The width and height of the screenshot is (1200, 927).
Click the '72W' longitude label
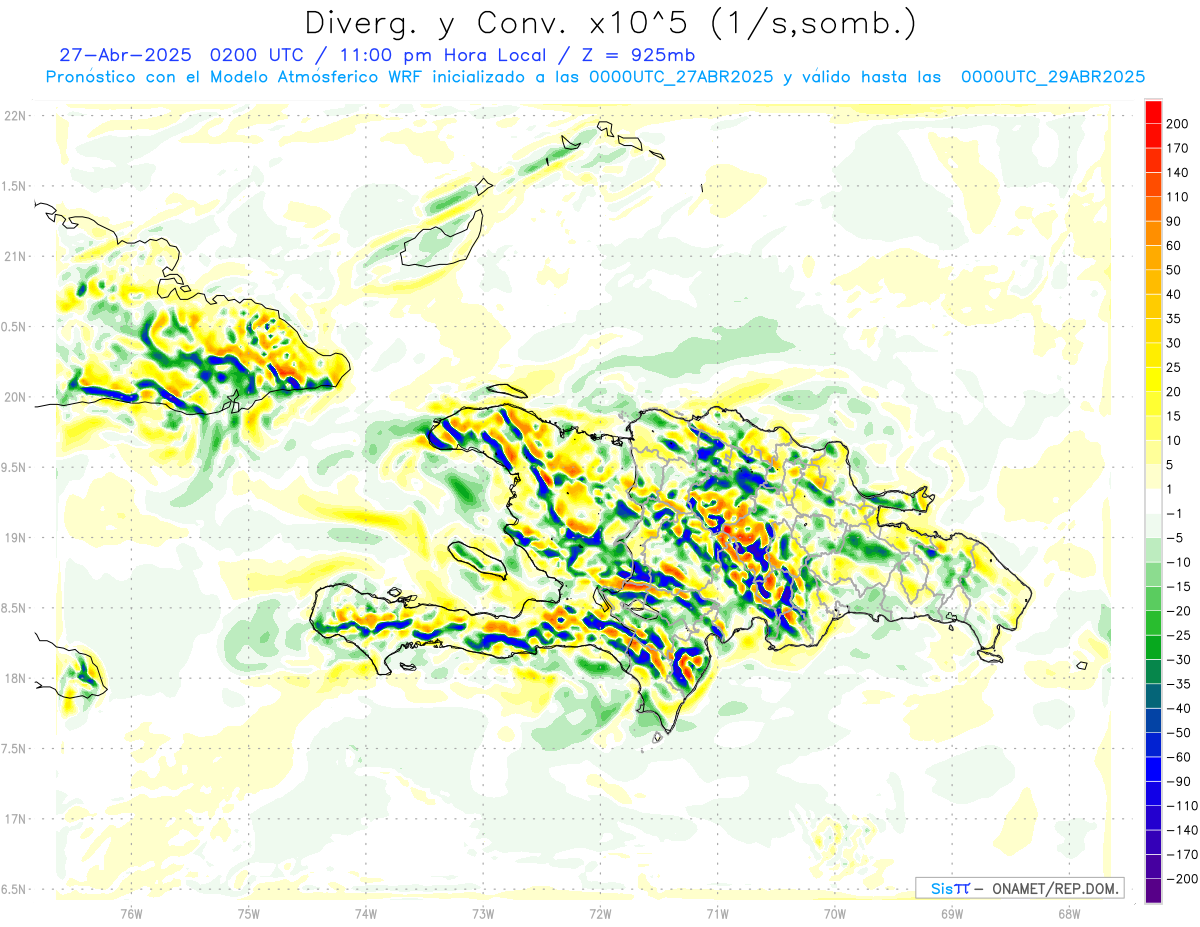tap(600, 914)
